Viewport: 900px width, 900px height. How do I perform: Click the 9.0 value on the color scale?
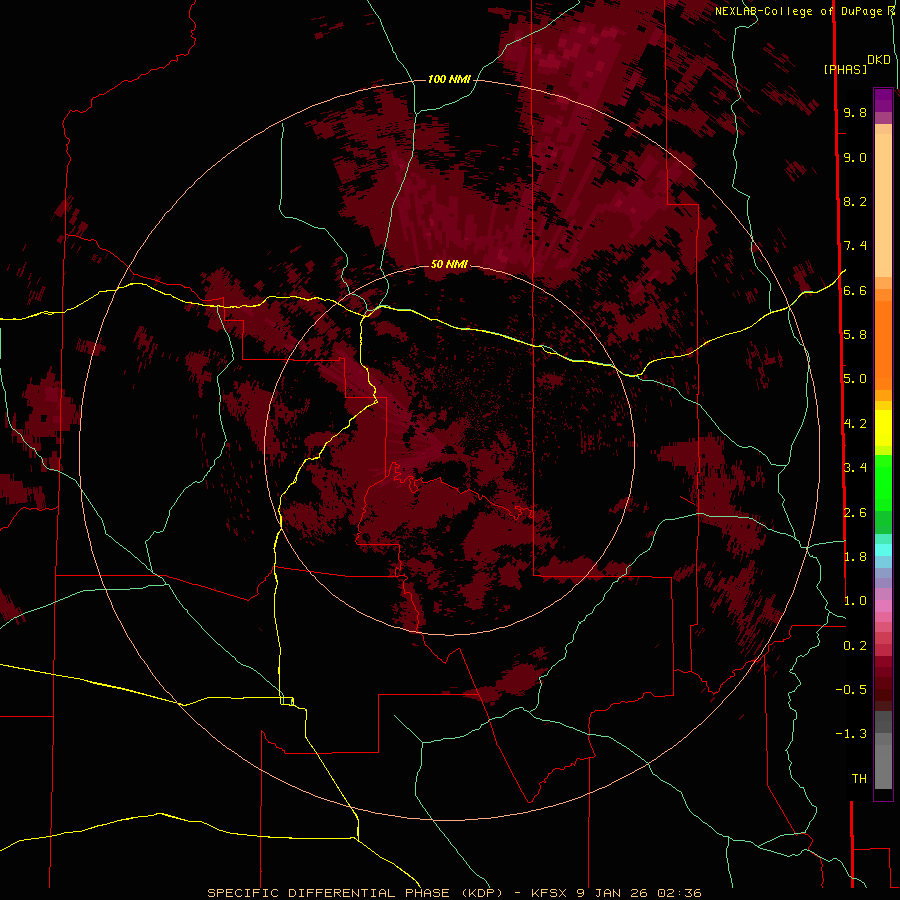(x=855, y=157)
